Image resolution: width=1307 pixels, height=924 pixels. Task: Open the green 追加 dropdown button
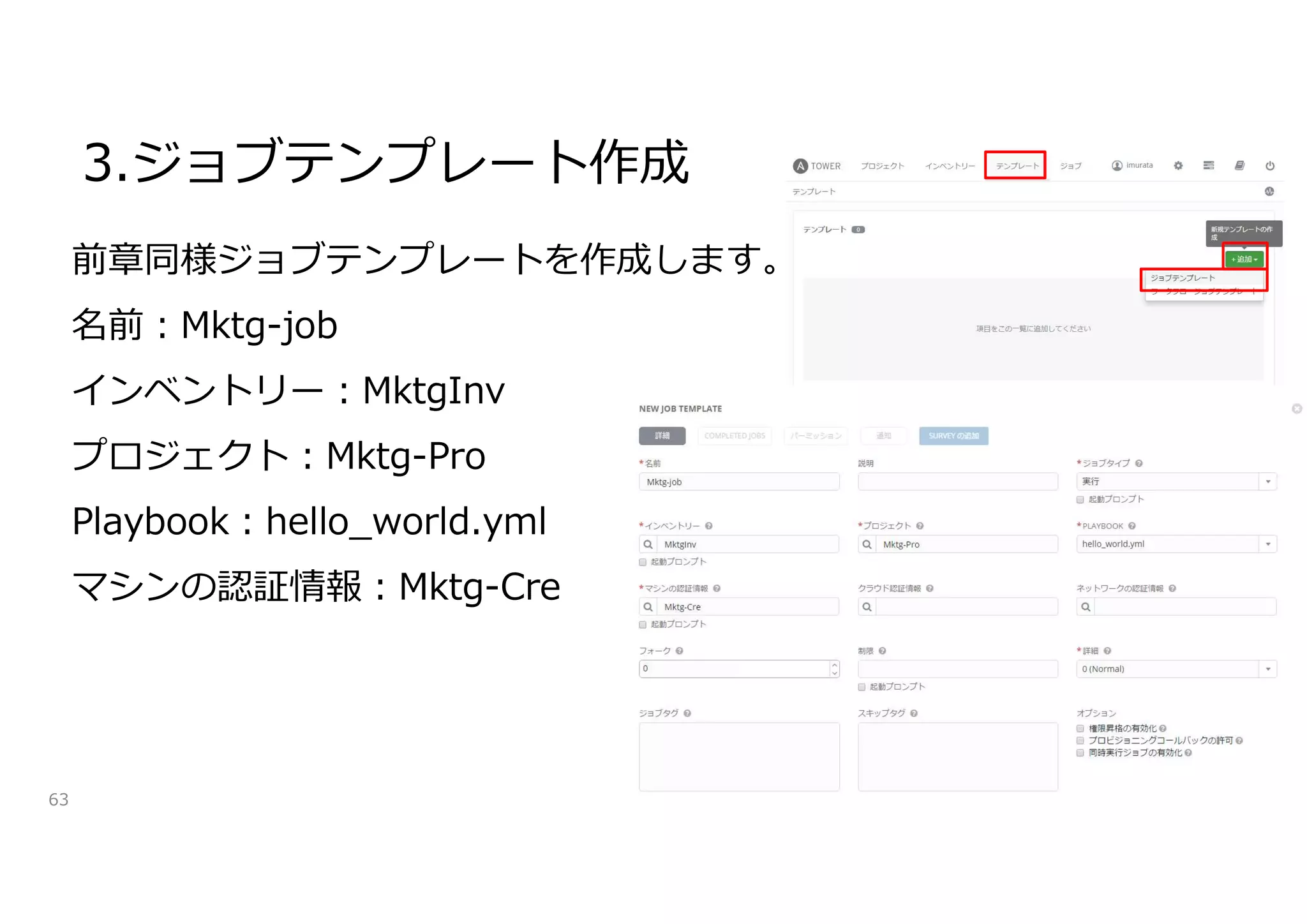click(1244, 259)
